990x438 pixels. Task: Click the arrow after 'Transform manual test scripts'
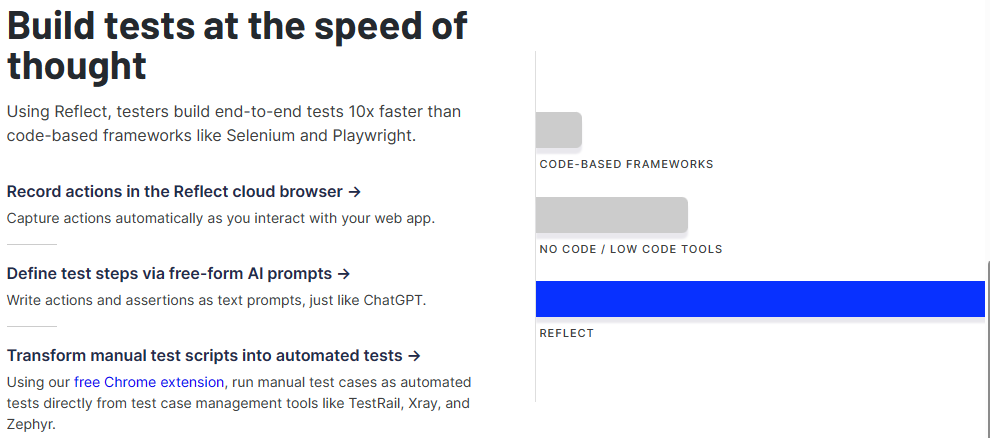coord(414,356)
